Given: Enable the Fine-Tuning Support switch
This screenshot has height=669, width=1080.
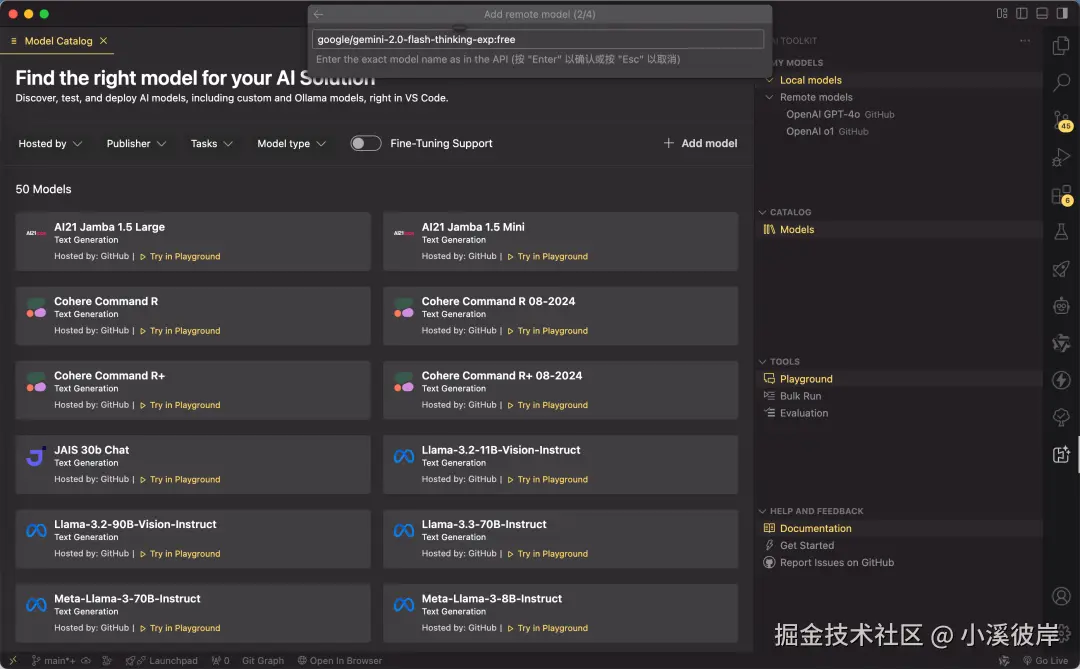Looking at the screenshot, I should click(x=365, y=143).
